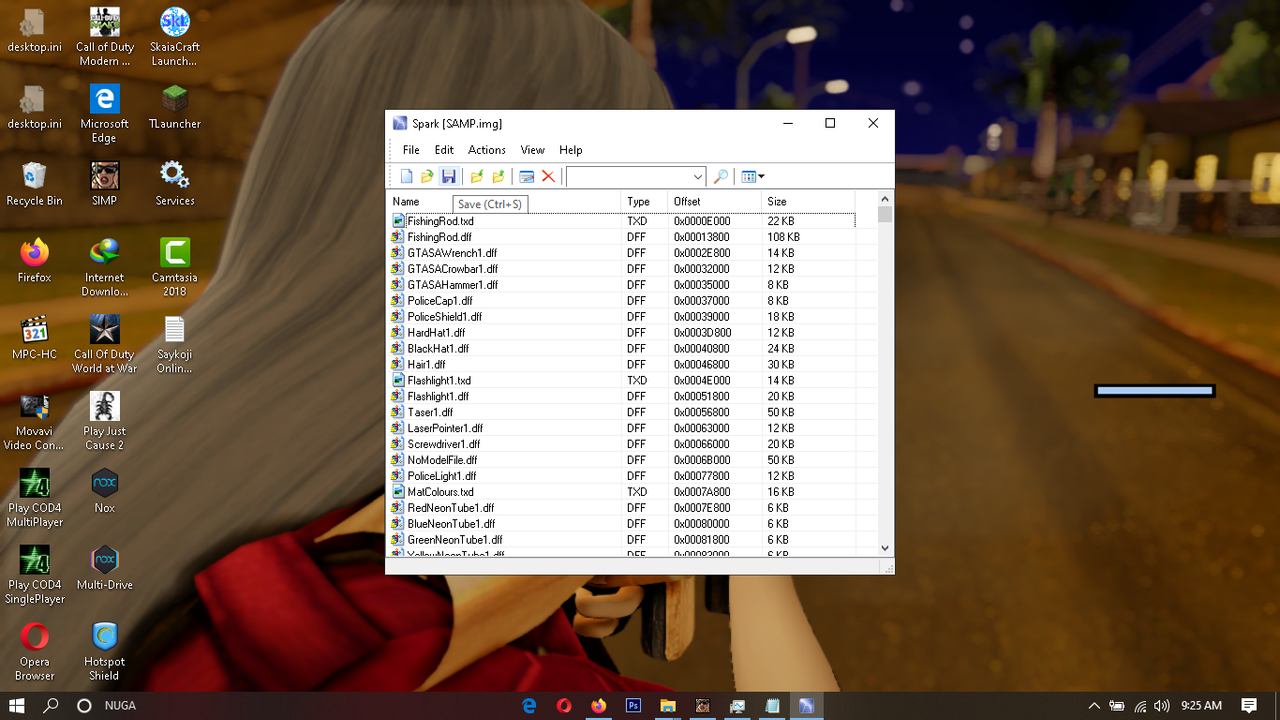Click the Services gear desktop icon
Viewport: 1280px width, 720px height.
pyautogui.click(x=174, y=184)
